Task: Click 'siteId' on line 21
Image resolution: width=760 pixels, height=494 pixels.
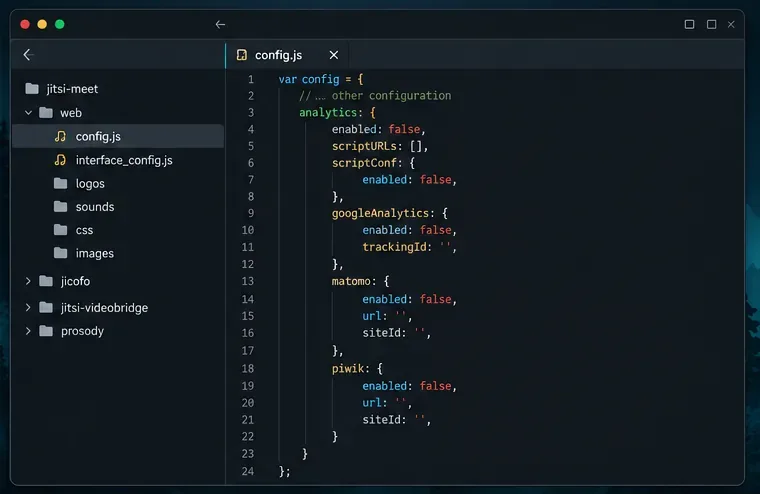Action: click(x=381, y=420)
